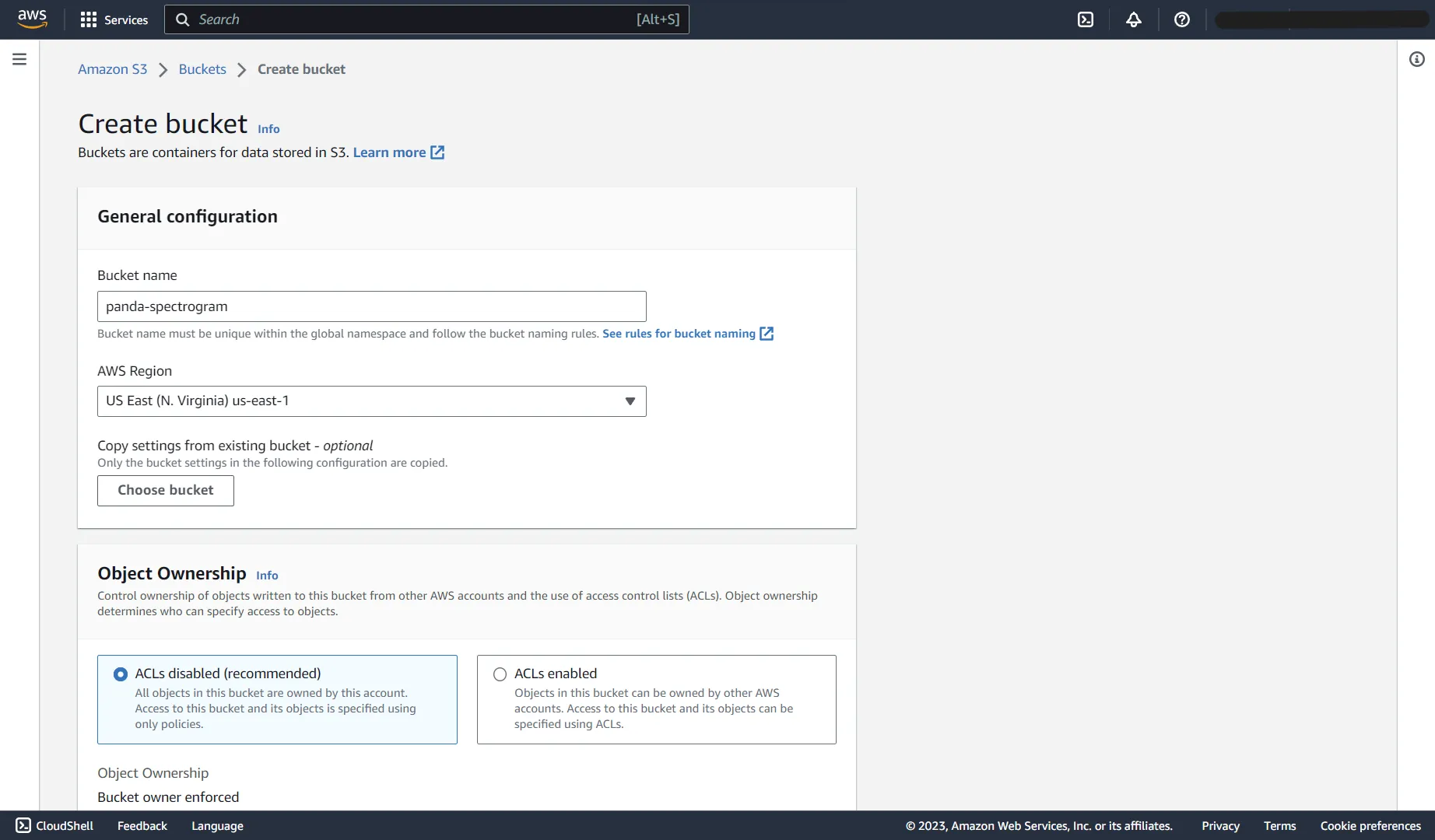Click the search magnifier icon

183,19
